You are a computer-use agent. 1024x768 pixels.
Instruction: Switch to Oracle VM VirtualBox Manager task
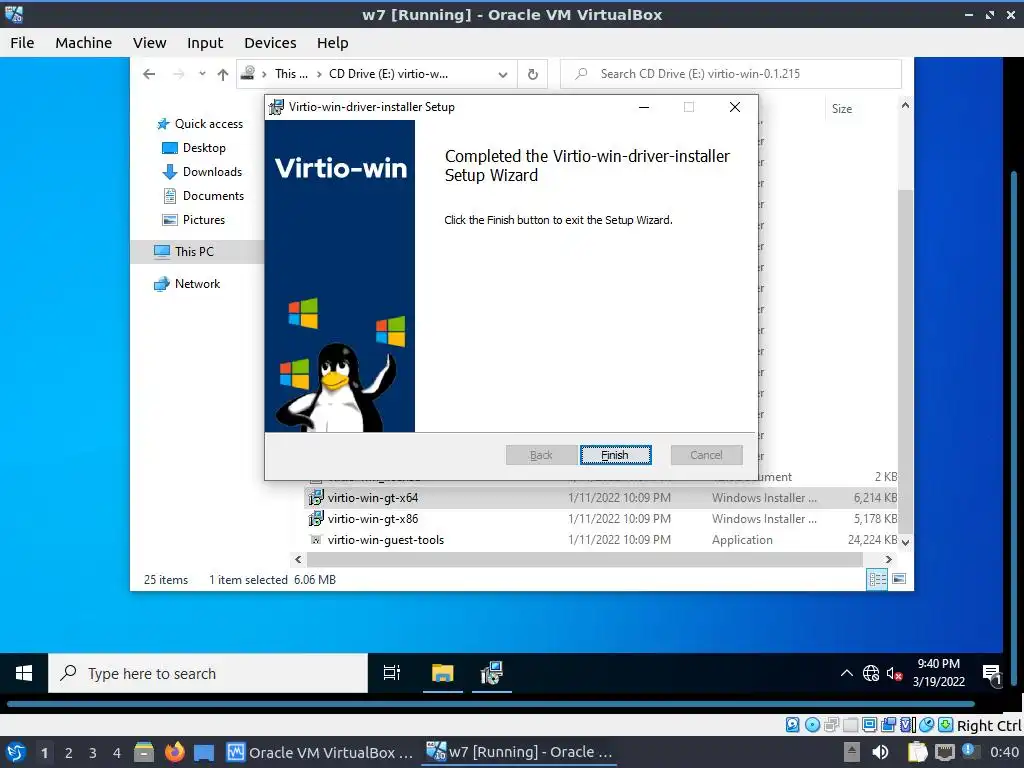point(320,752)
